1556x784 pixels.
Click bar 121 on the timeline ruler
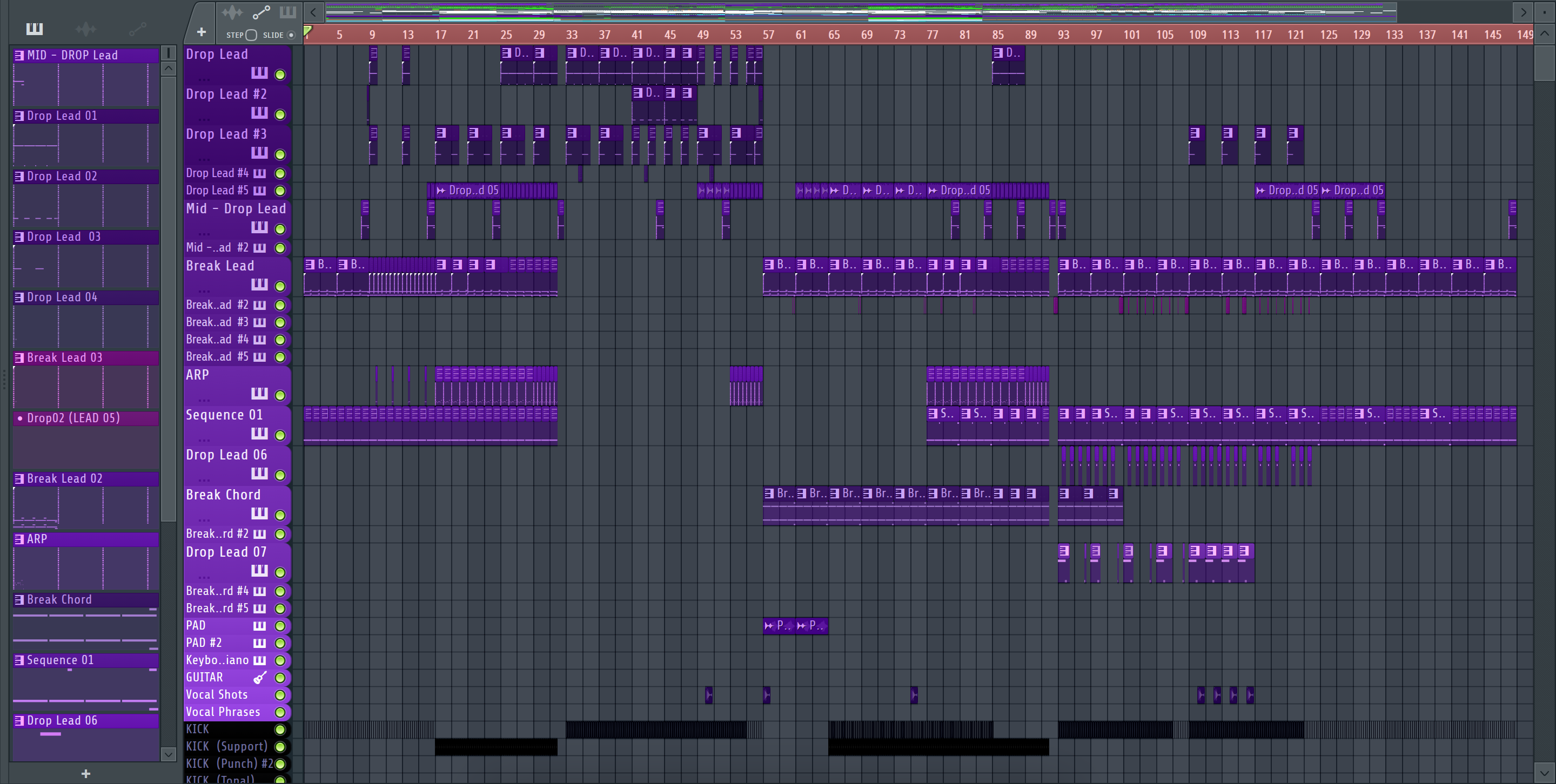(x=1295, y=35)
